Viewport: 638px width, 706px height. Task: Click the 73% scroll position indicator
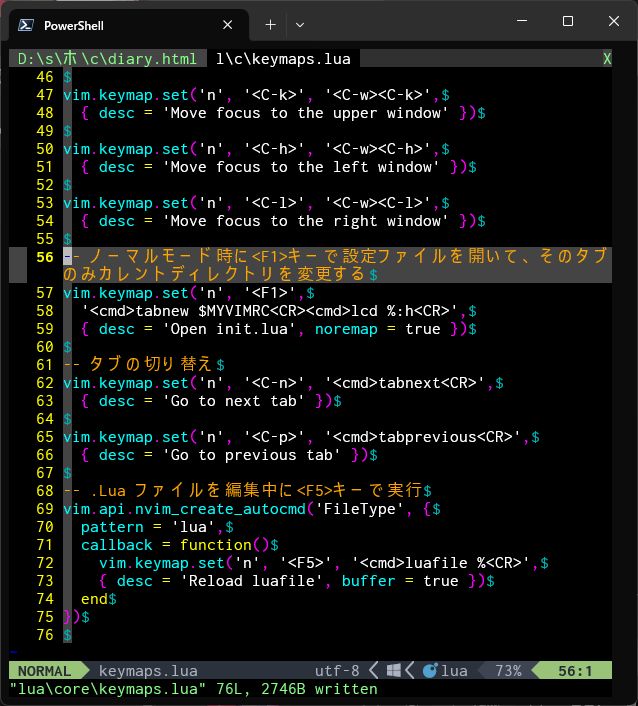coord(508,671)
